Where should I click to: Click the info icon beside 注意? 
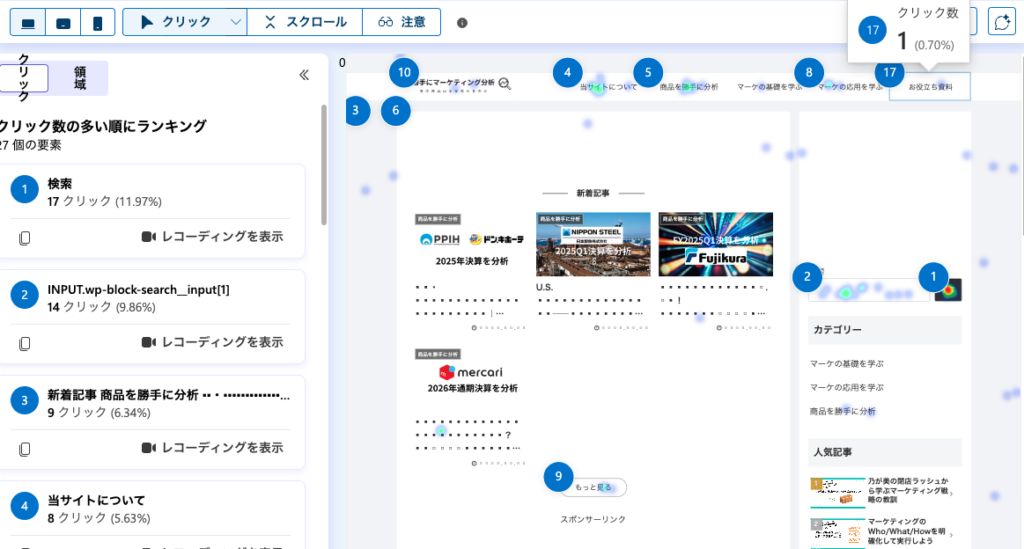pyautogui.click(x=462, y=22)
